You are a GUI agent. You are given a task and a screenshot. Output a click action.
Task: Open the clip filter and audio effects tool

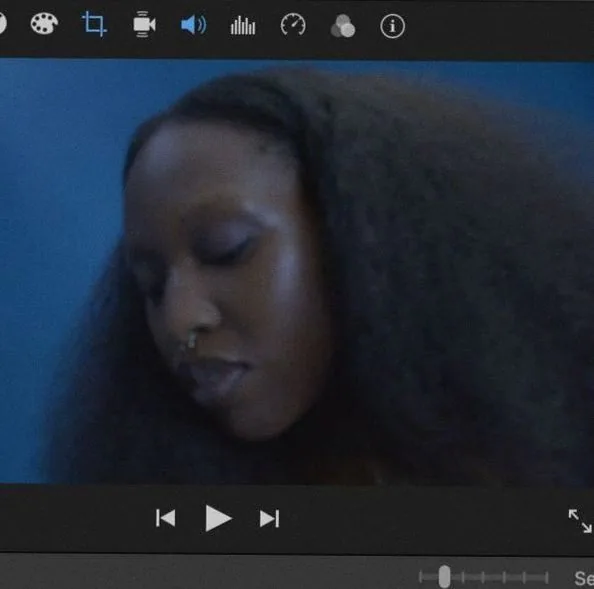tap(342, 26)
